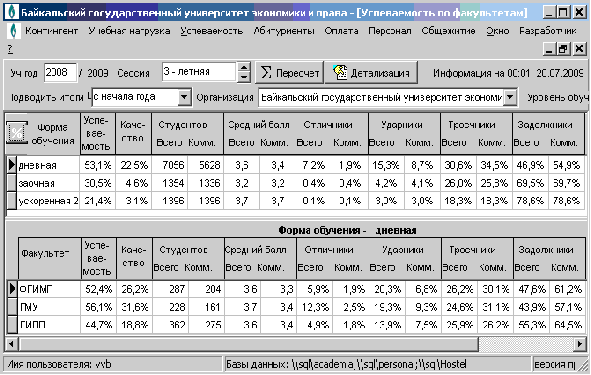This screenshot has width=591, height=375.
Task: Open the Оплата menu
Action: pos(341,31)
